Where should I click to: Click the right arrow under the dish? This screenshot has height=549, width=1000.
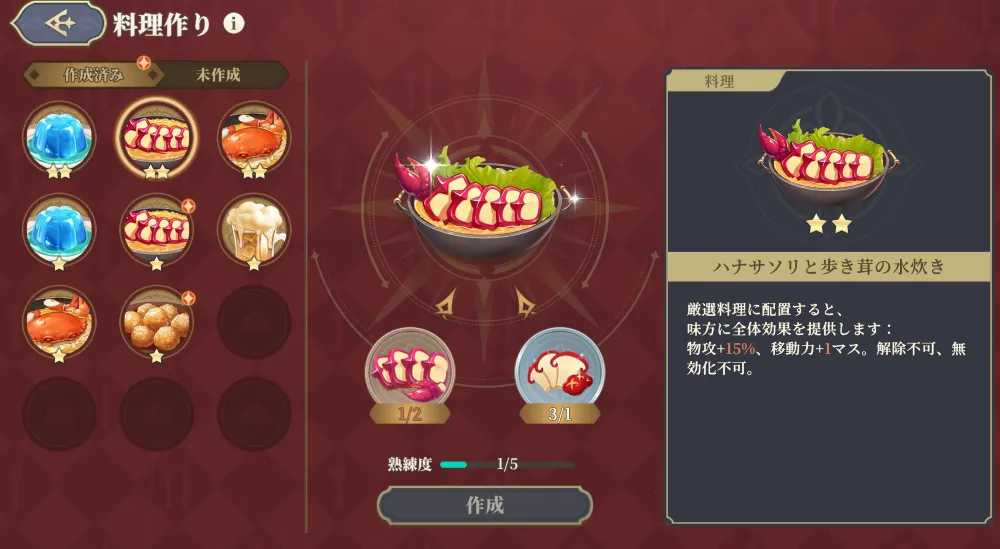(x=526, y=305)
